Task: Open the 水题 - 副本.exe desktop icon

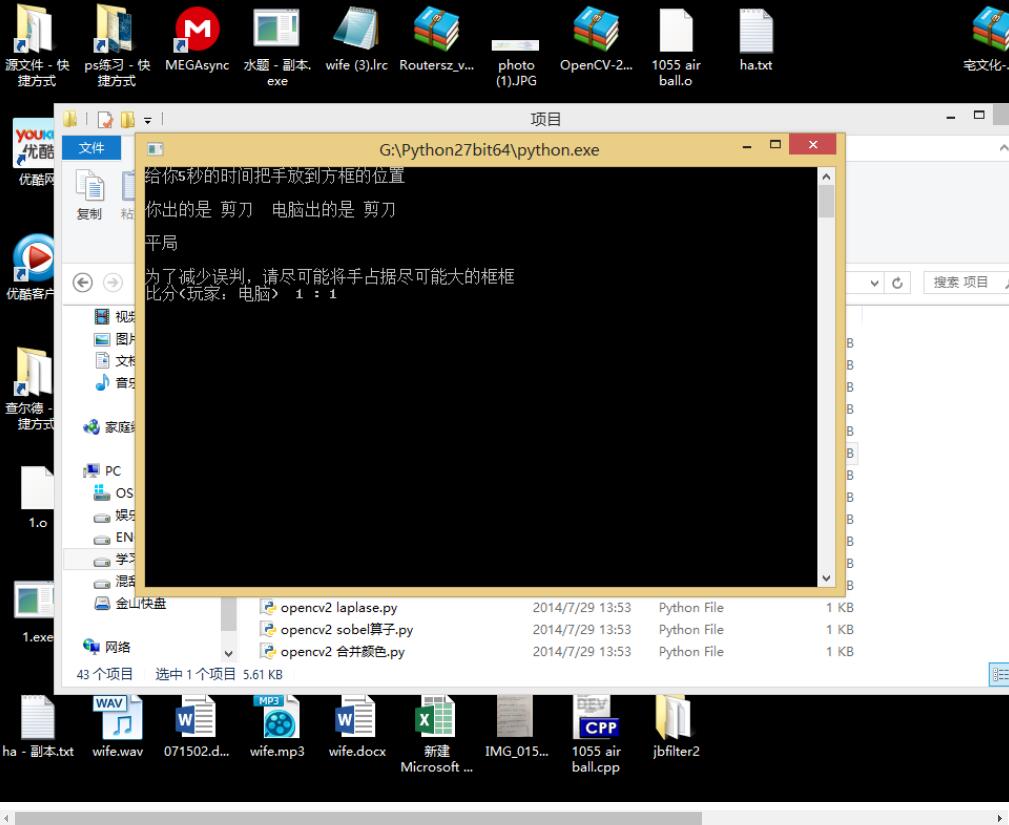Action: (x=277, y=47)
